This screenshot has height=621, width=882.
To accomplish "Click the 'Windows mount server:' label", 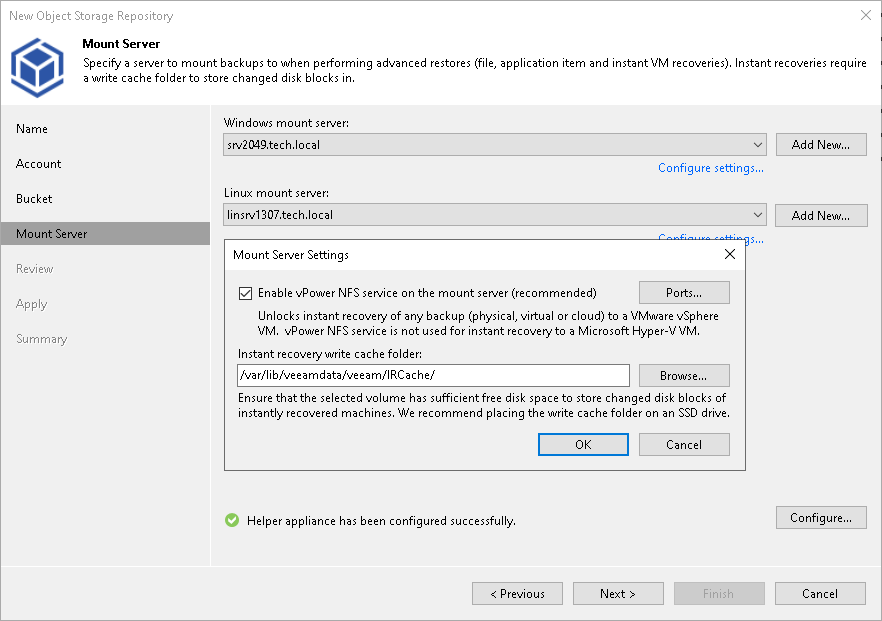I will point(286,123).
